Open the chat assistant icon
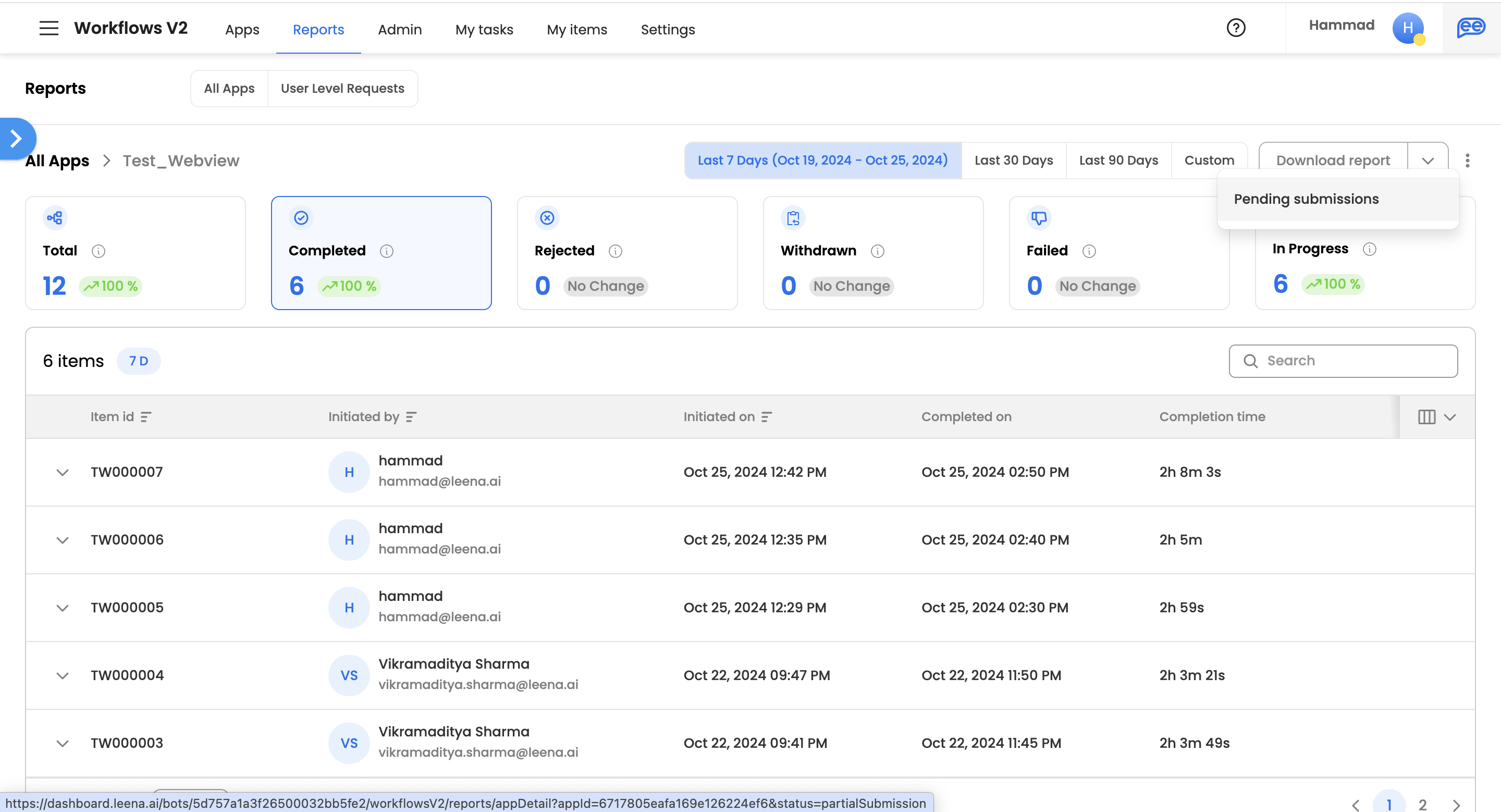The image size is (1501, 812). point(1471,28)
